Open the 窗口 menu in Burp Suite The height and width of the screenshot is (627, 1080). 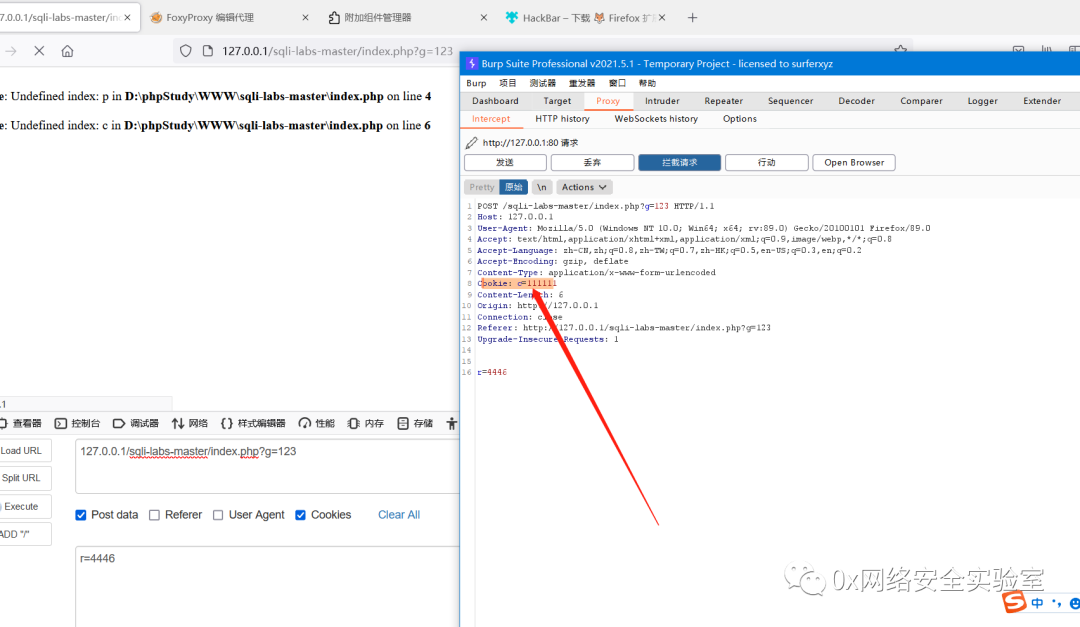click(x=618, y=83)
